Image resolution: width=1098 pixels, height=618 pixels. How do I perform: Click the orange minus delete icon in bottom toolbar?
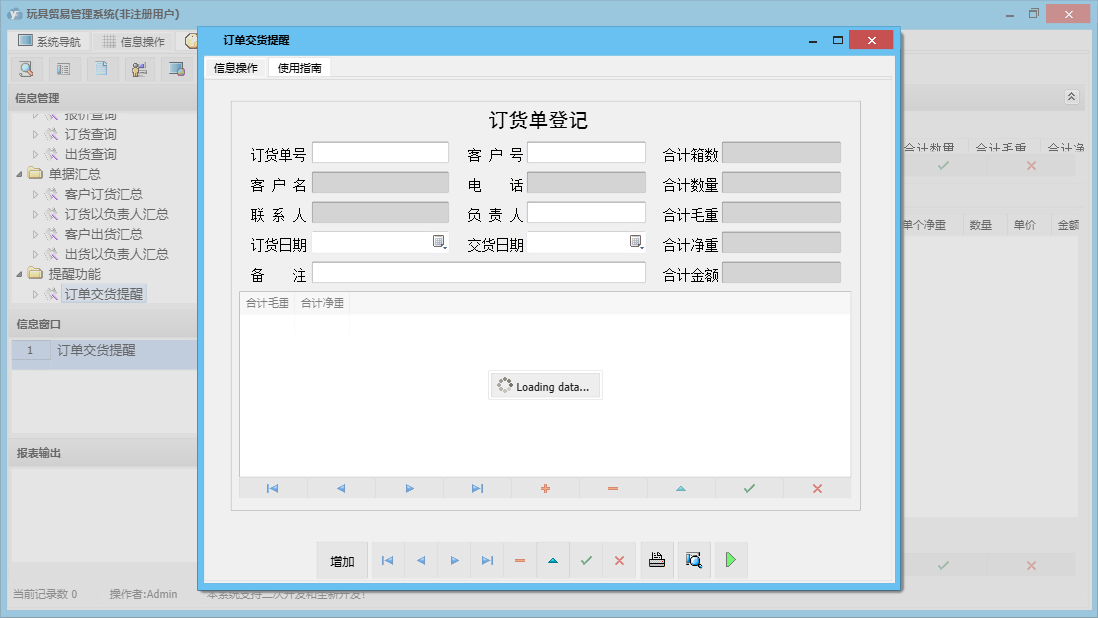coord(520,561)
